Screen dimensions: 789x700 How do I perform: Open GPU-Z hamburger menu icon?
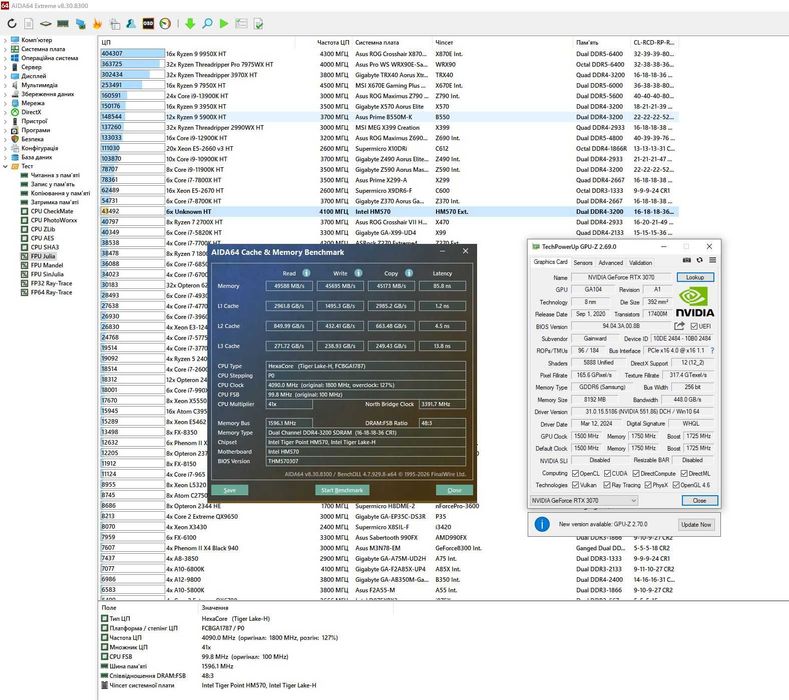click(713, 260)
